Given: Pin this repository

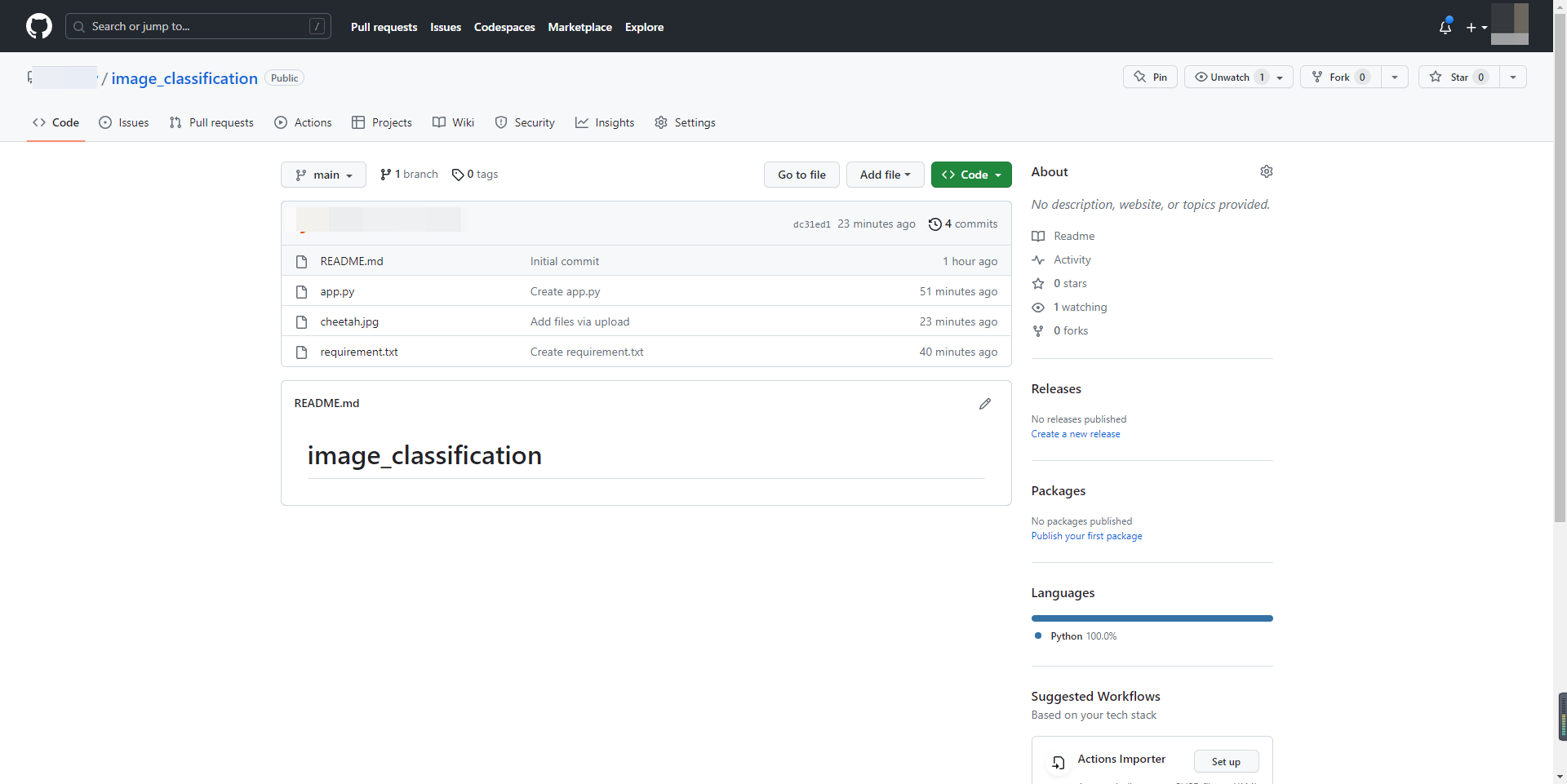Looking at the screenshot, I should pos(1150,77).
